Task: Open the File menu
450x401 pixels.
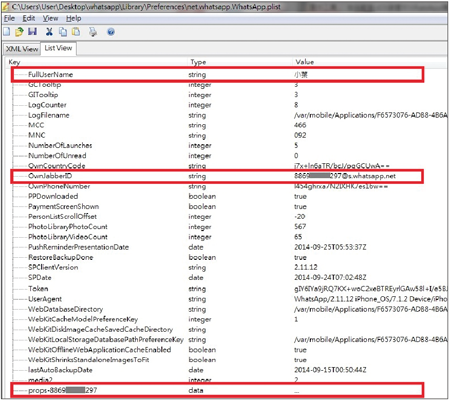Action: [9, 18]
